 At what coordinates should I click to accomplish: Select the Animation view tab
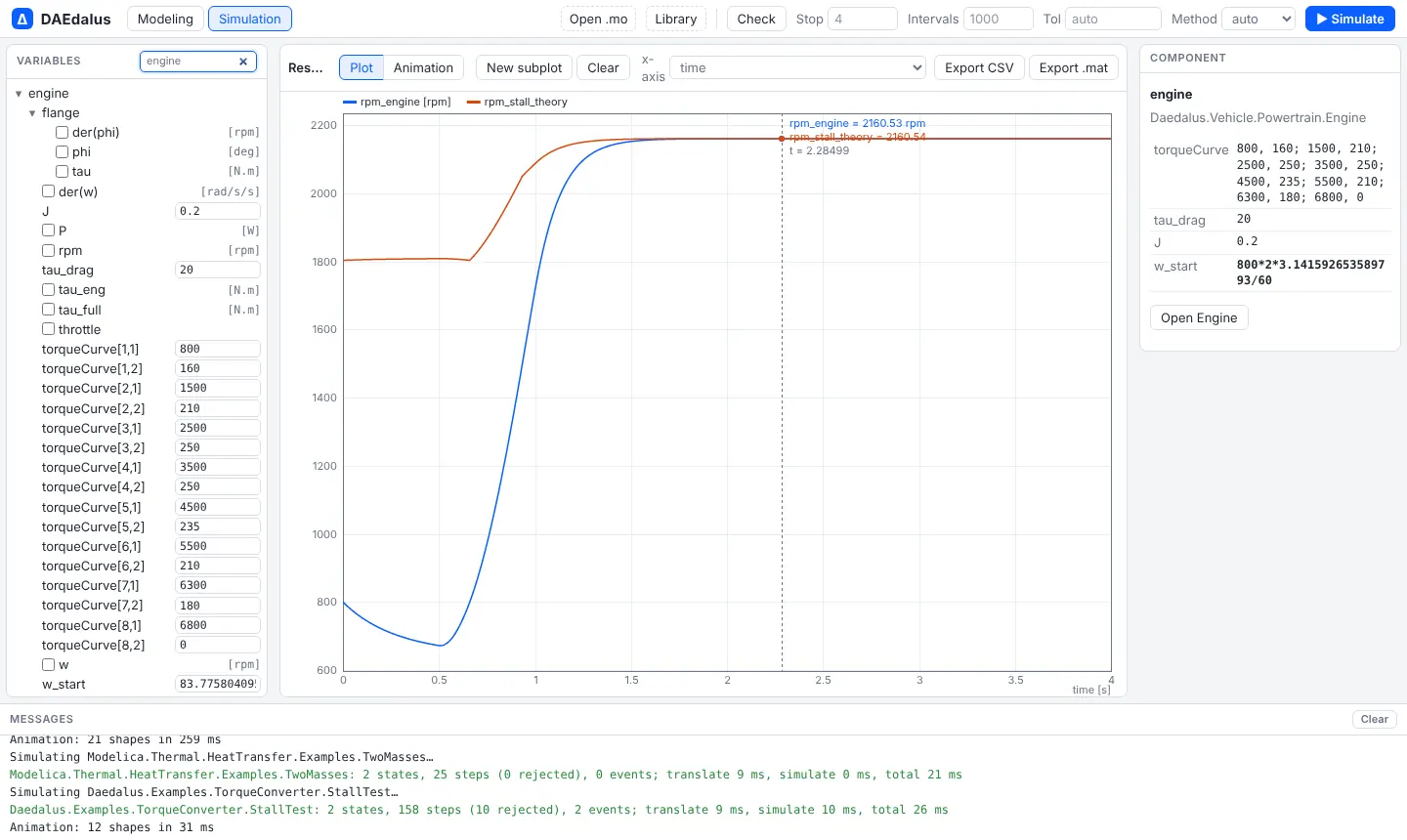point(423,67)
